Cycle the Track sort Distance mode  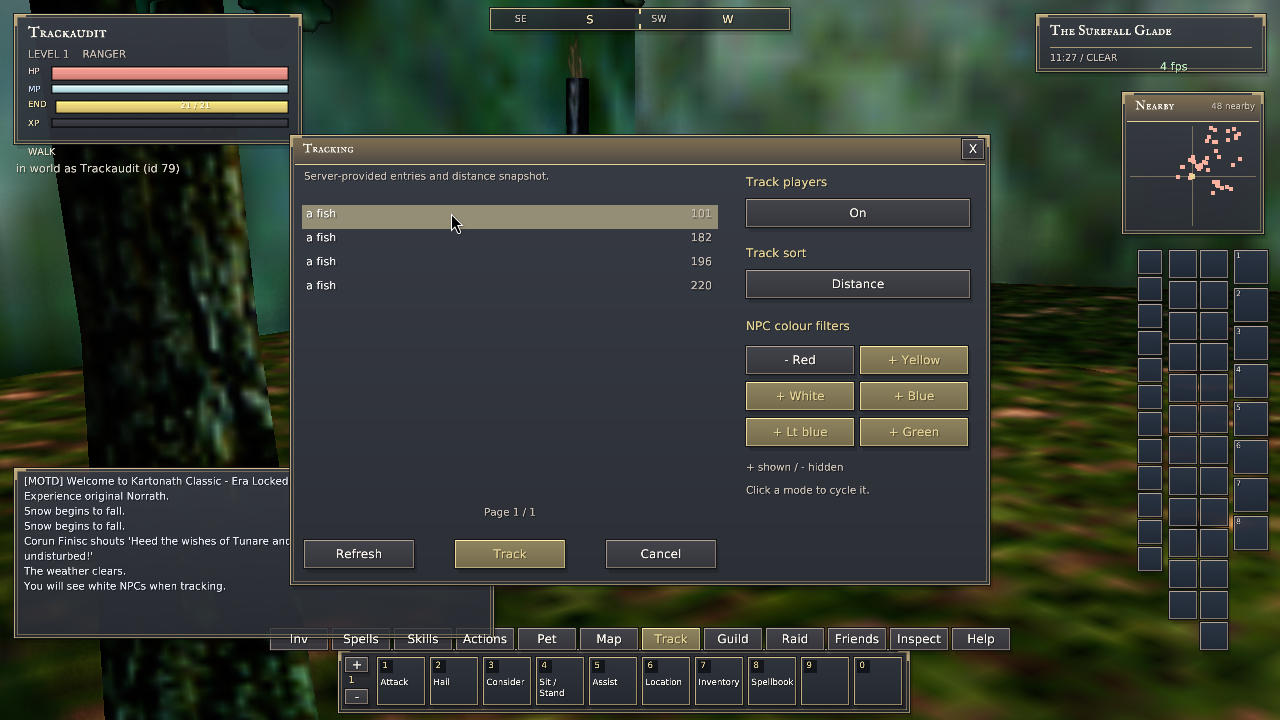point(858,284)
